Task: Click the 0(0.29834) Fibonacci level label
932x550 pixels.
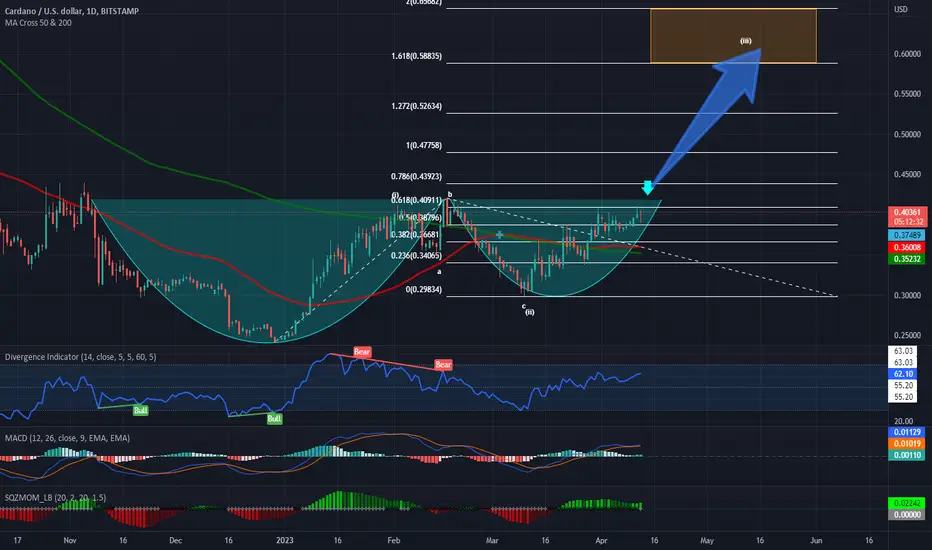Action: point(424,290)
